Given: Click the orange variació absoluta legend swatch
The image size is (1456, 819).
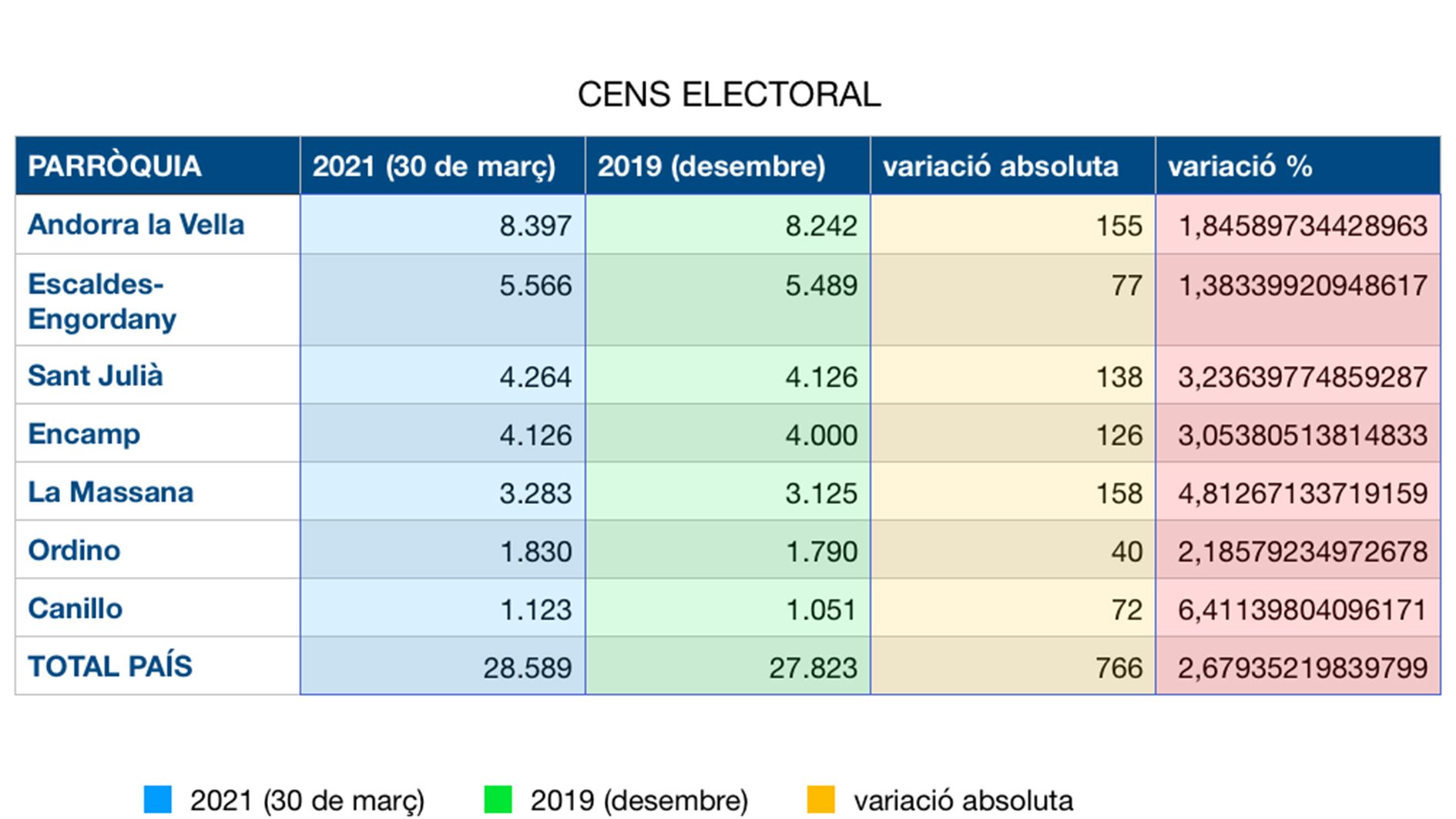Looking at the screenshot, I should (x=820, y=800).
